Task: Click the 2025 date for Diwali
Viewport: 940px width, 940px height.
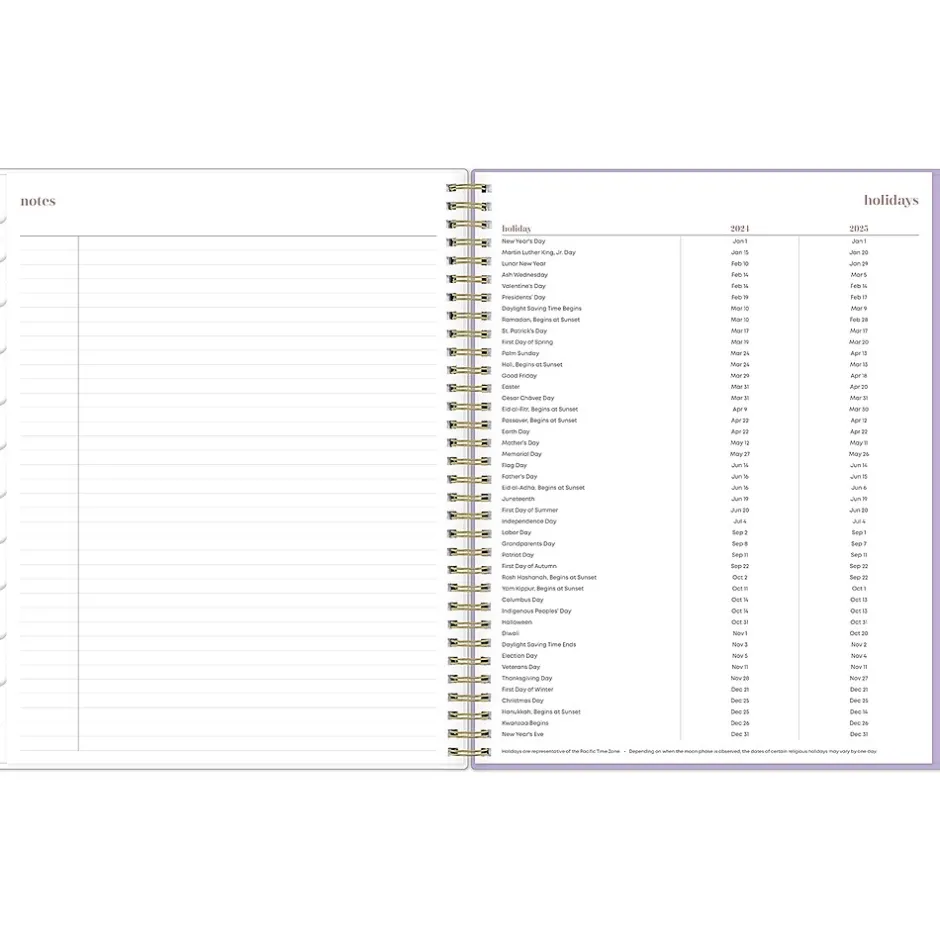Action: click(x=858, y=633)
